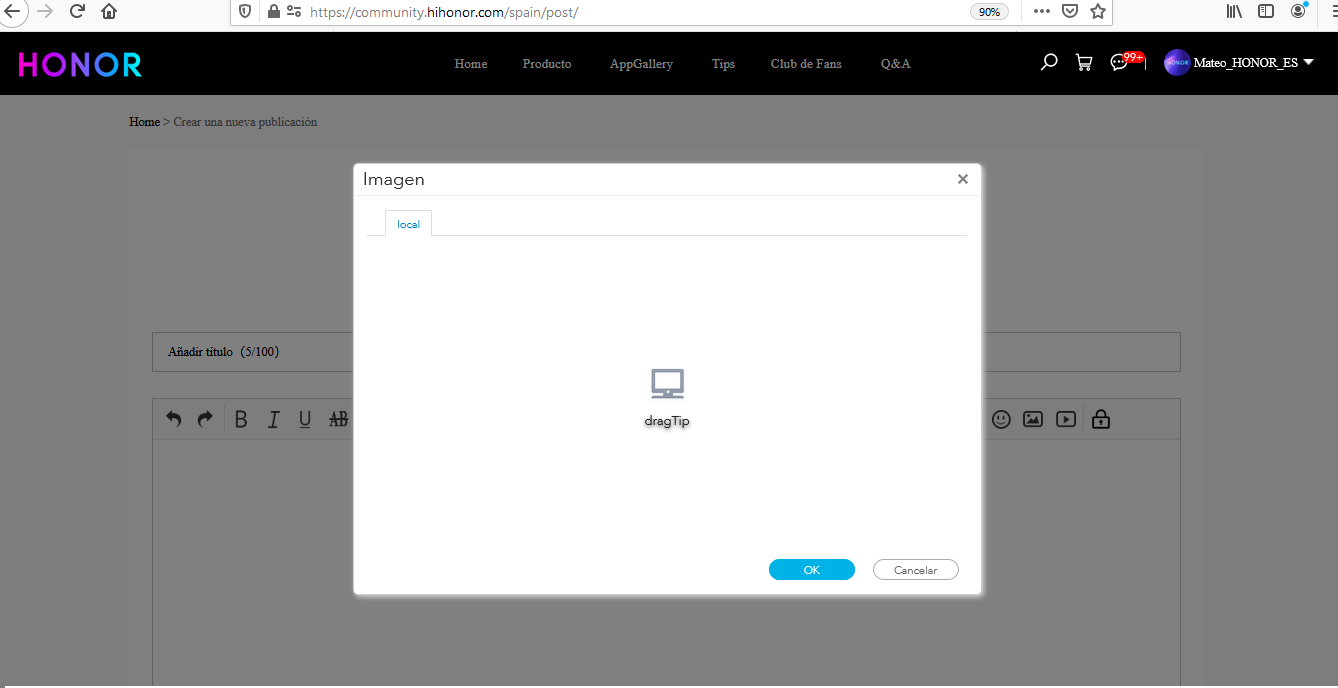Switch to the local tab in the Imagen dialog
Screen dimensions: 1338x688
pyautogui.click(x=408, y=223)
